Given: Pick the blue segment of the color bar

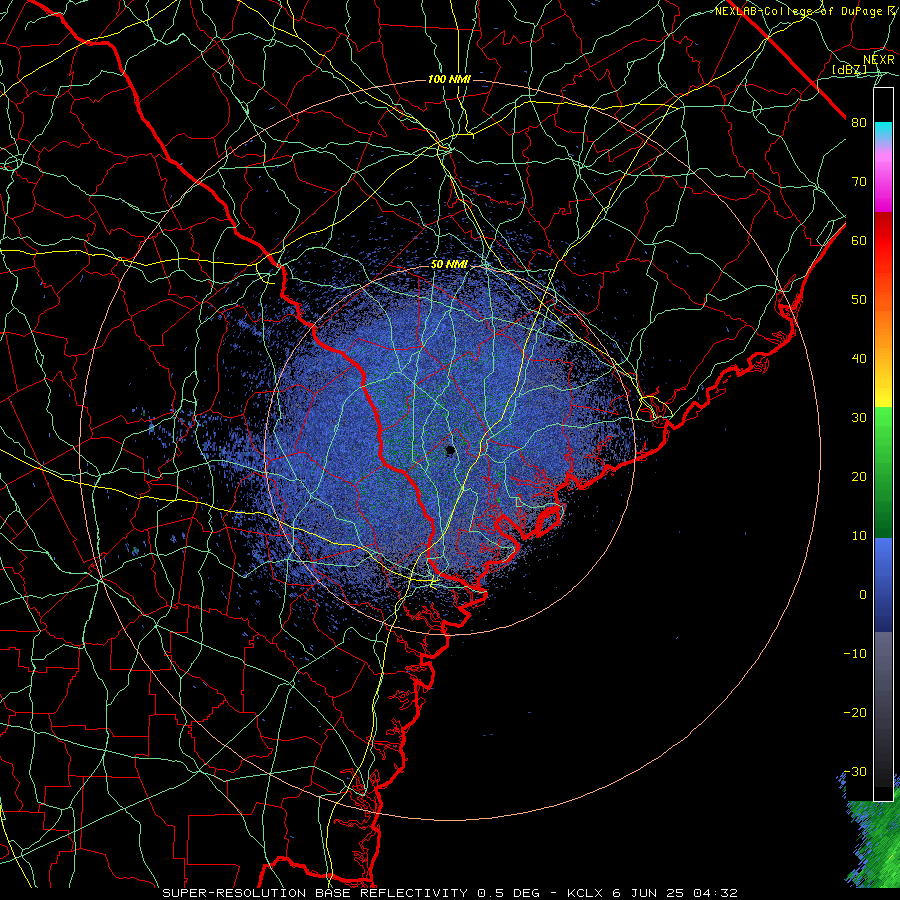Looking at the screenshot, I should (x=883, y=584).
